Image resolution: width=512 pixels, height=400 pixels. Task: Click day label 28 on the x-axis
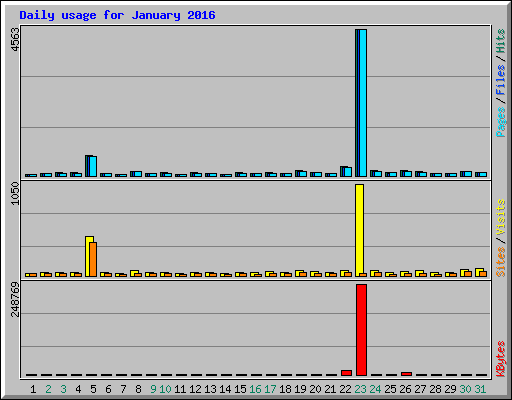point(435,389)
